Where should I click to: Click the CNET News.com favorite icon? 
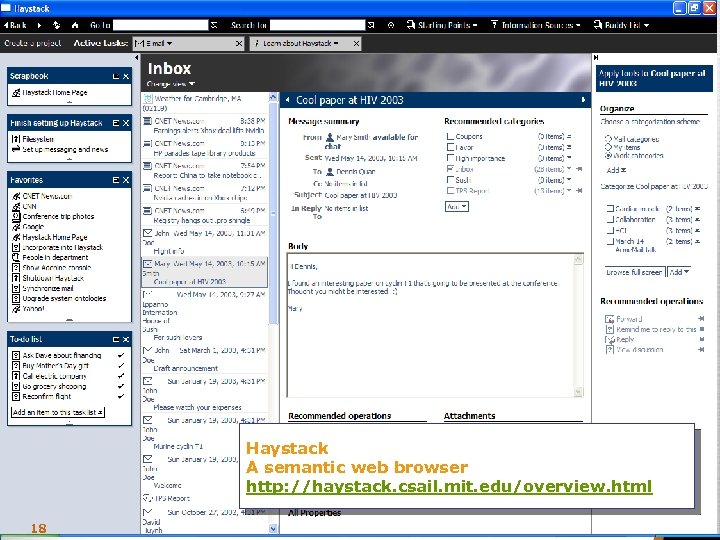[x=16, y=196]
